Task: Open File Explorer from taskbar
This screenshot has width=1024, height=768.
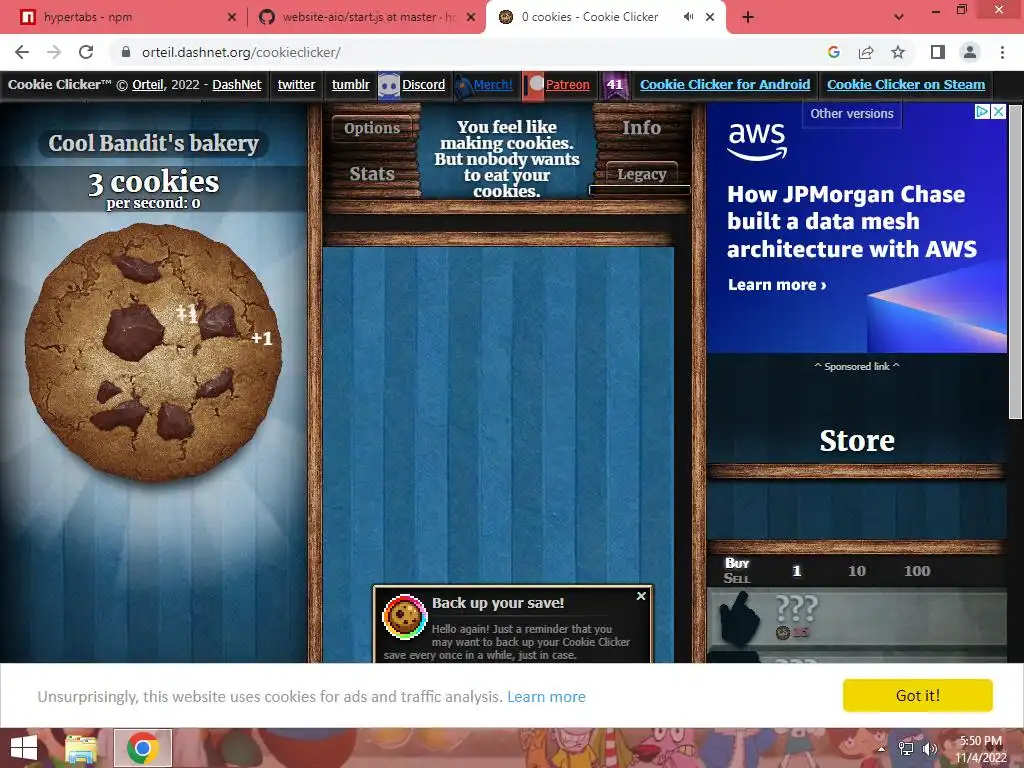Action: pos(82,748)
